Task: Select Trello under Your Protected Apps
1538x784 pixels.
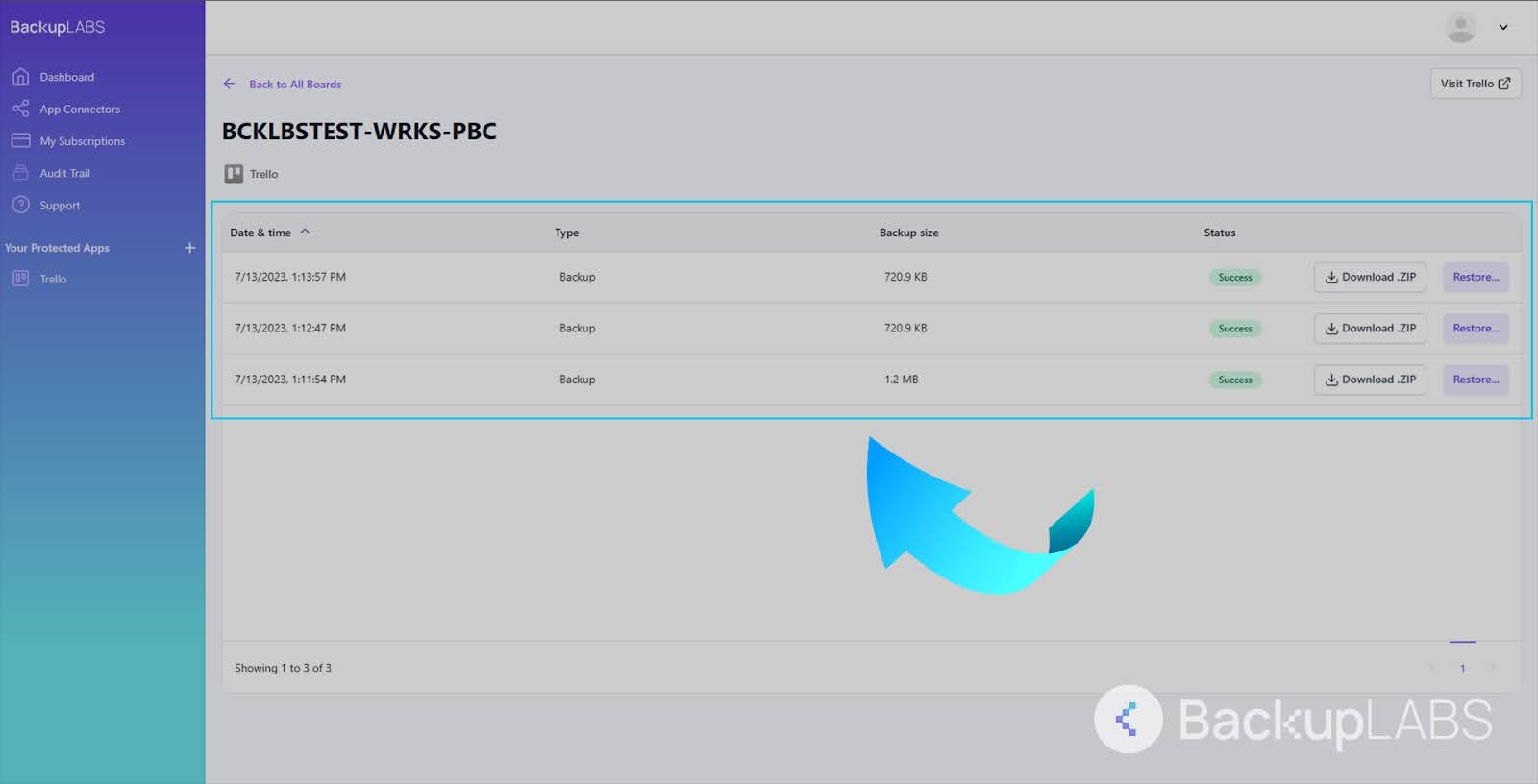Action: [53, 280]
